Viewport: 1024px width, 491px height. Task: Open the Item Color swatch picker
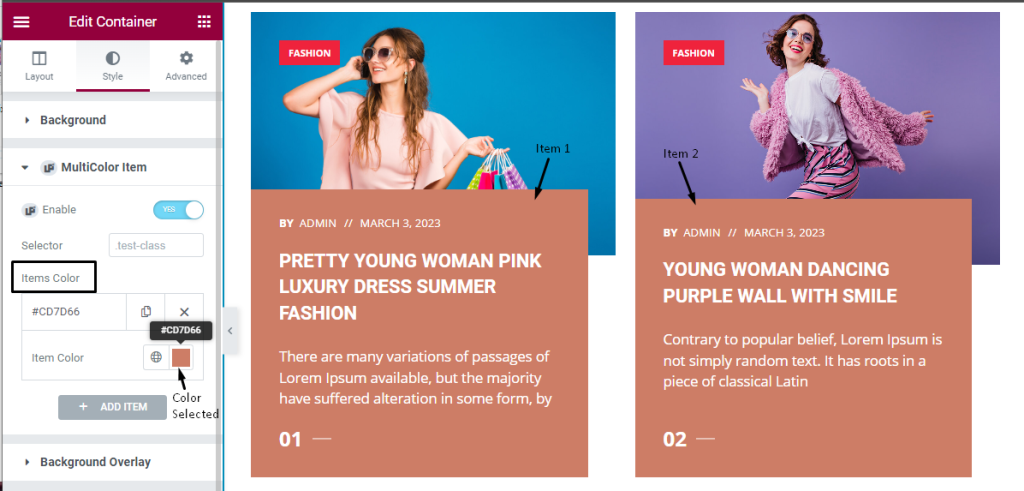tap(181, 358)
